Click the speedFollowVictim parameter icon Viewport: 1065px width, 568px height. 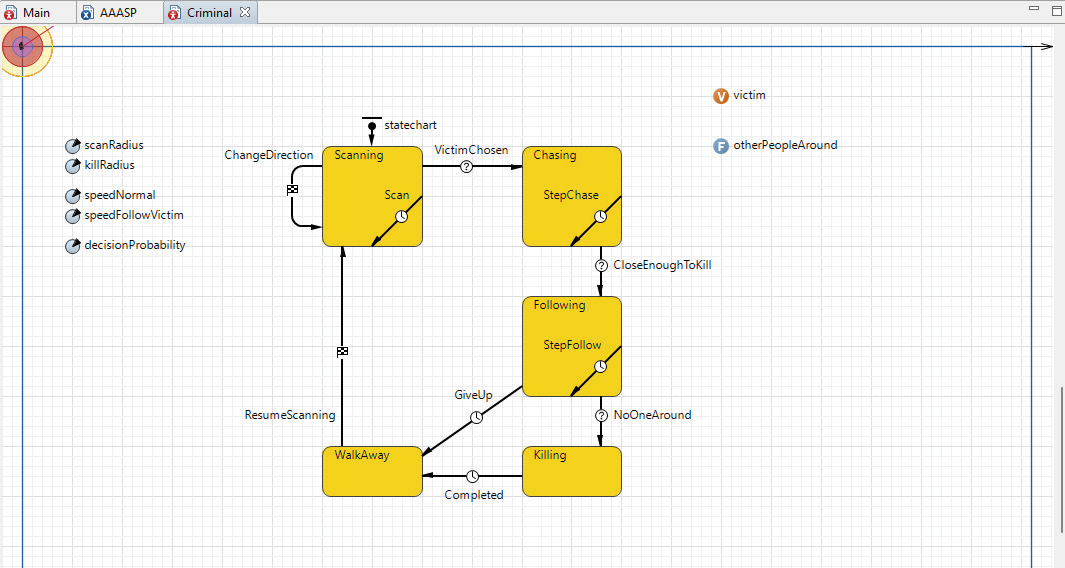point(72,216)
